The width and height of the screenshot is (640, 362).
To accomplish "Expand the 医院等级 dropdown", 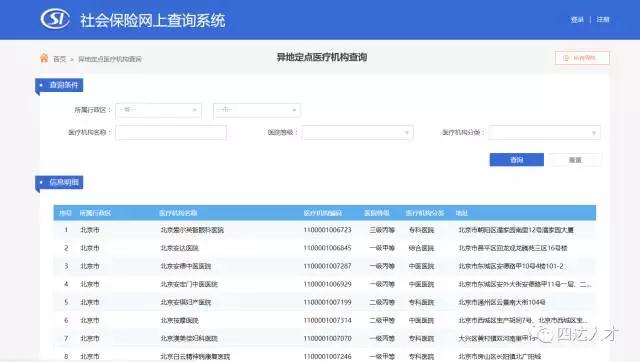I will (x=358, y=133).
